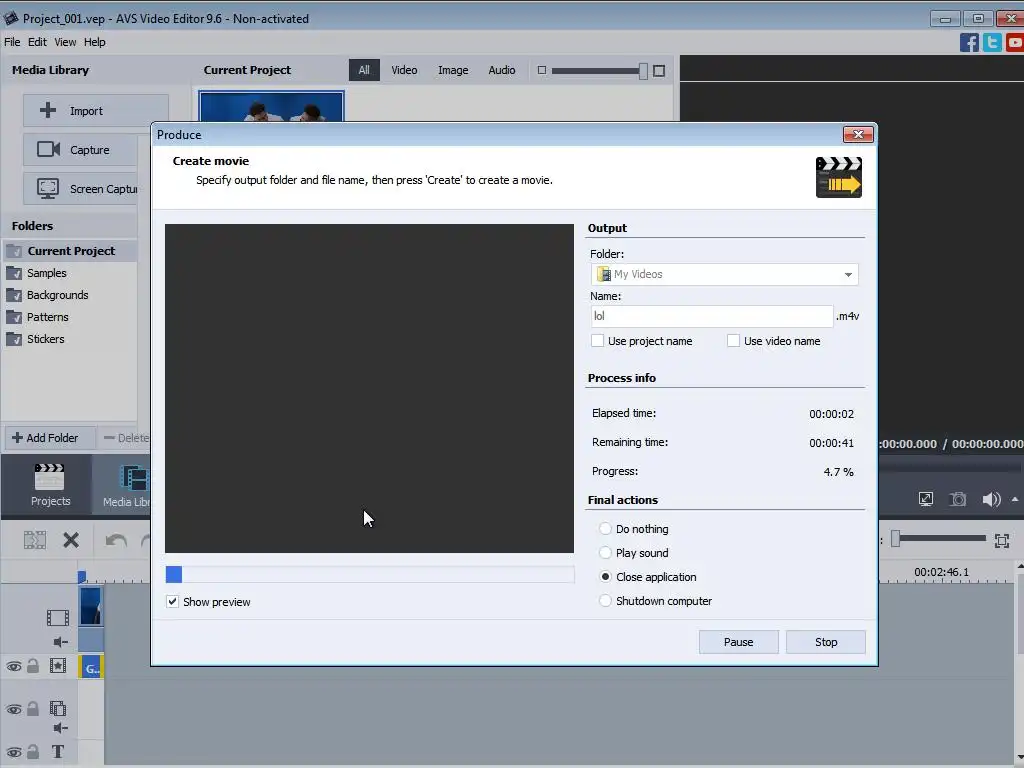This screenshot has height=768, width=1024.
Task: Toggle lock on the overlay track
Action: (33, 708)
